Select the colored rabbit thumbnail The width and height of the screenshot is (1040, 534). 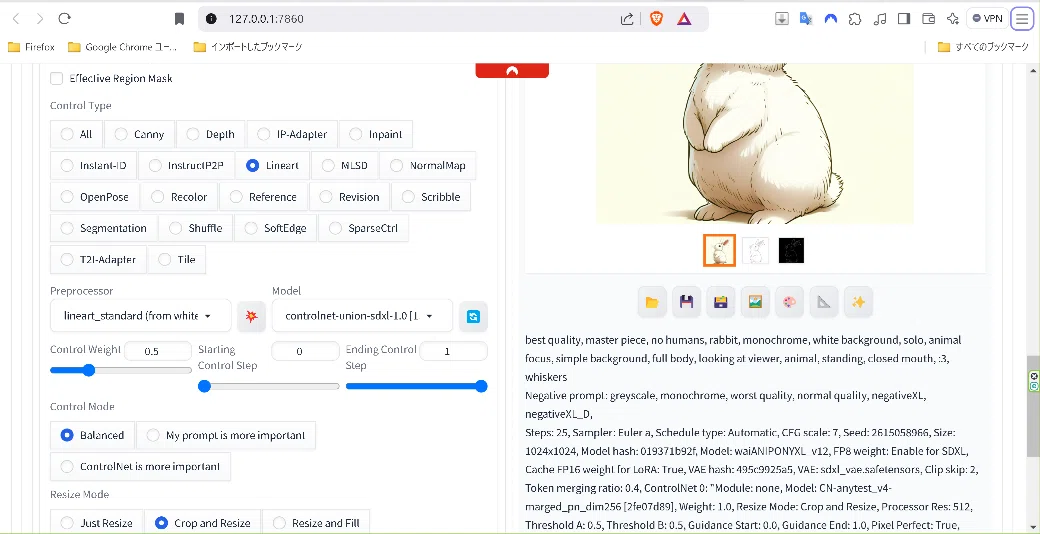pyautogui.click(x=720, y=251)
